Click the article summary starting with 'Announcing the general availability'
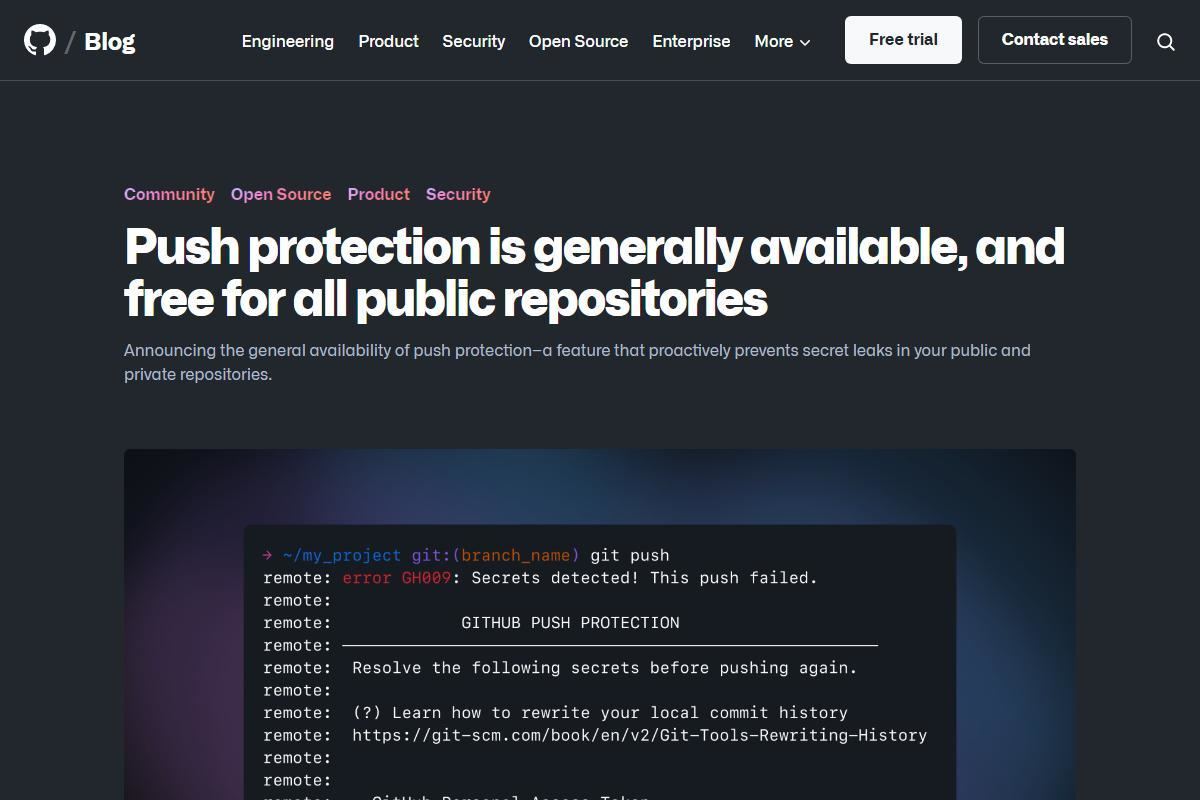Image resolution: width=1200 pixels, height=800 pixels. (x=577, y=362)
